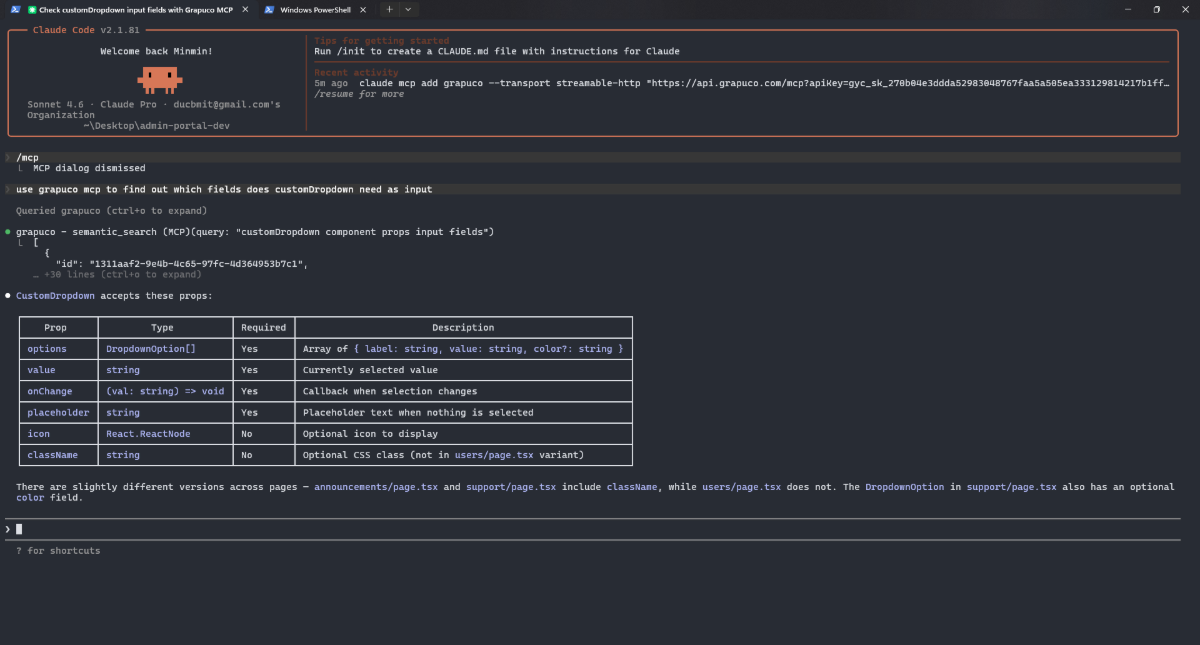Click '~\Desktop\admin-portal-dev' path text
This screenshot has width=1200, height=645.
point(156,125)
